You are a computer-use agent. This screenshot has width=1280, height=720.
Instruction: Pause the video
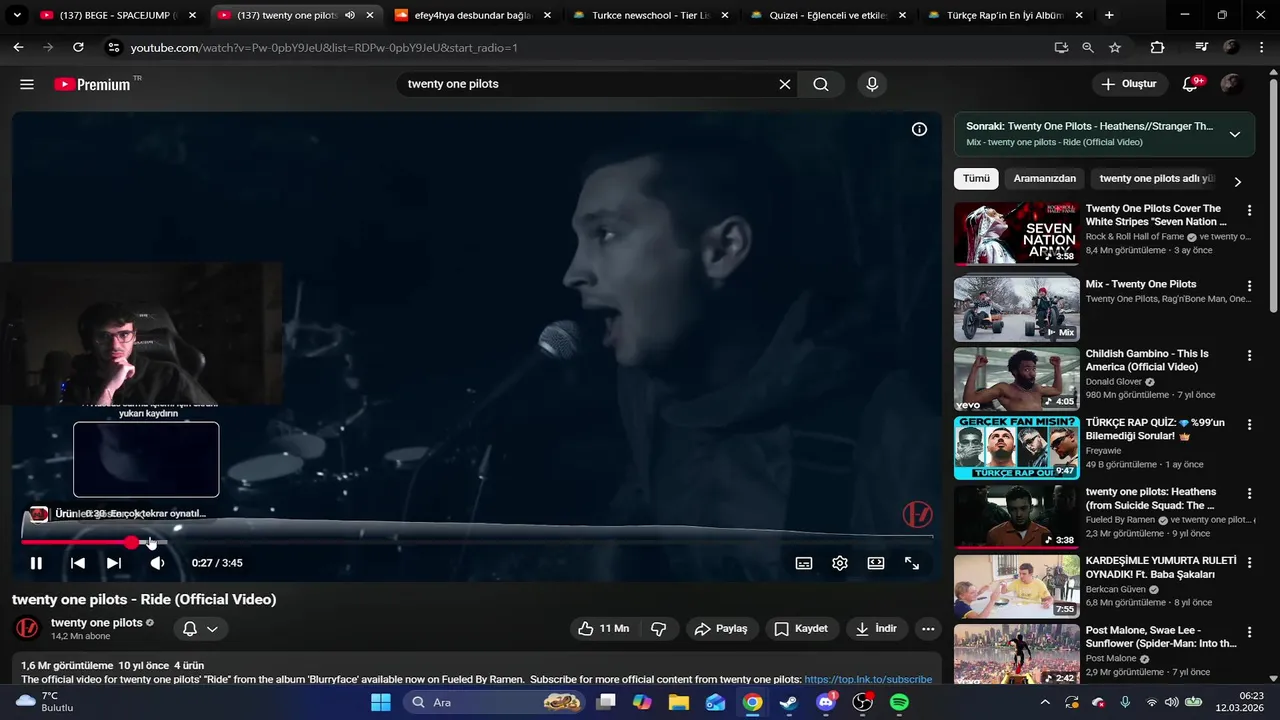[36, 563]
